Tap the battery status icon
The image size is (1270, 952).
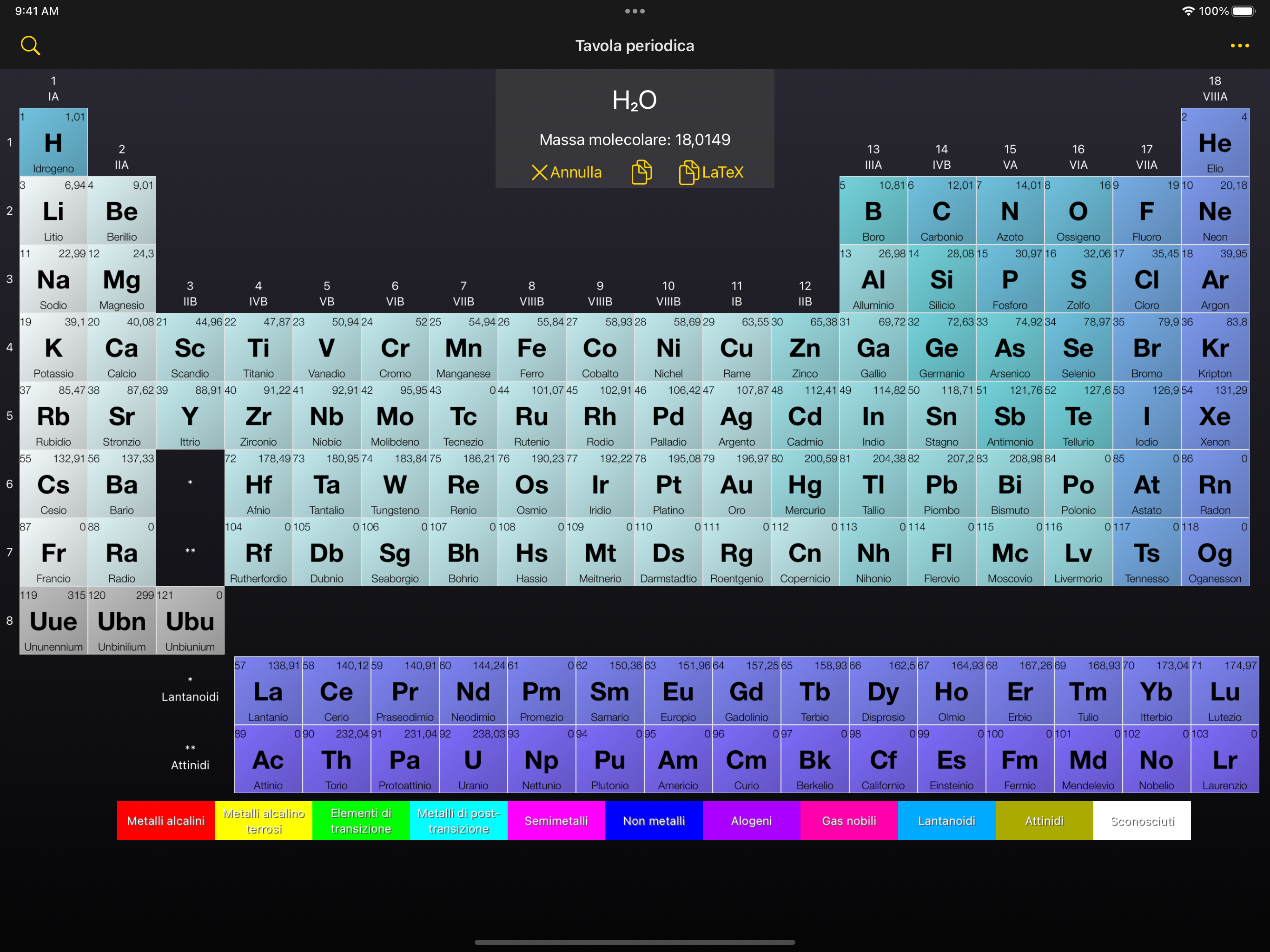click(1243, 11)
